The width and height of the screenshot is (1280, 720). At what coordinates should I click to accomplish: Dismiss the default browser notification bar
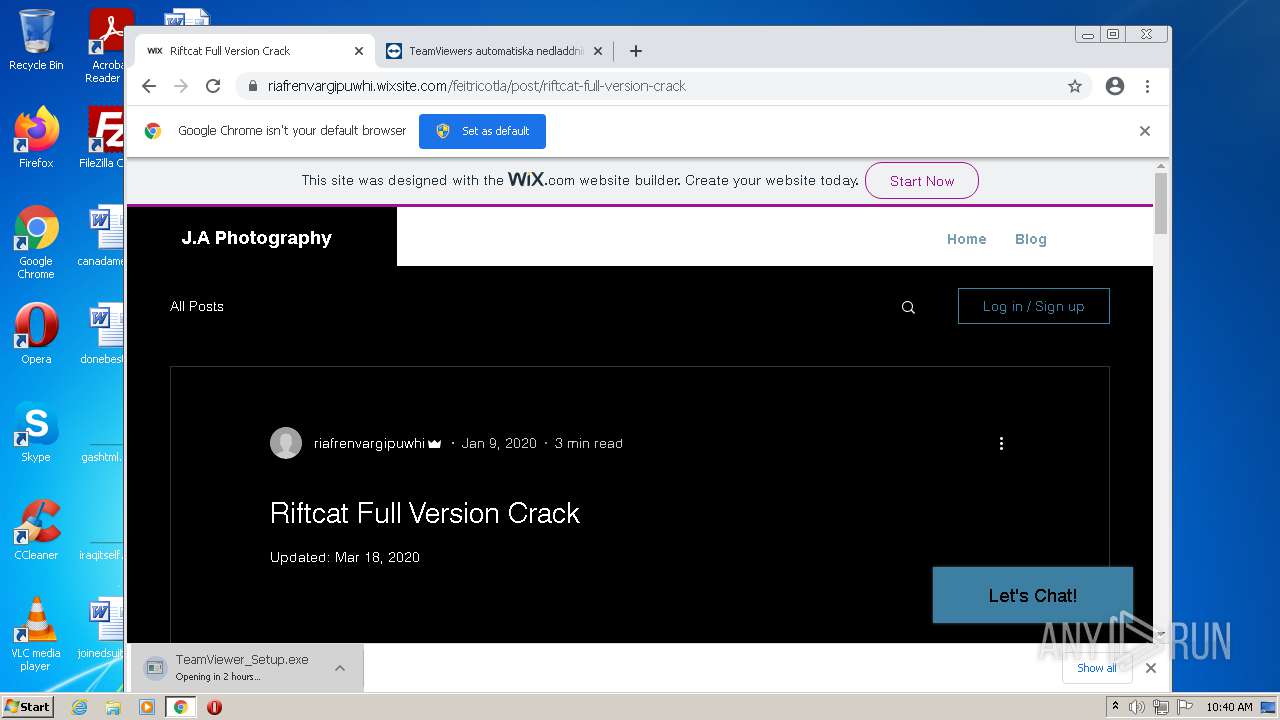pos(1145,131)
